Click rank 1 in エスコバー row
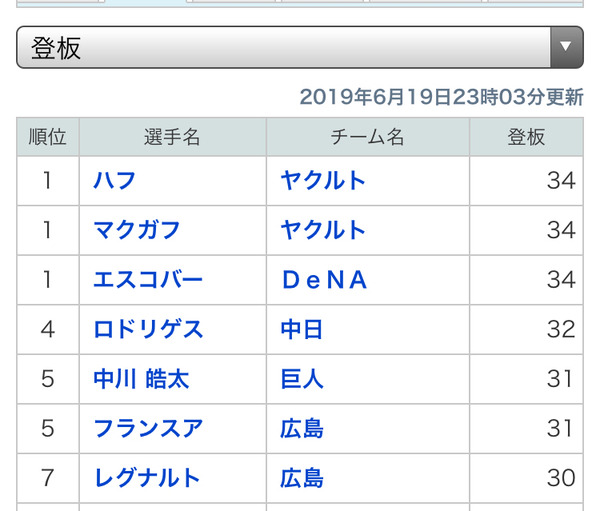 47,279
